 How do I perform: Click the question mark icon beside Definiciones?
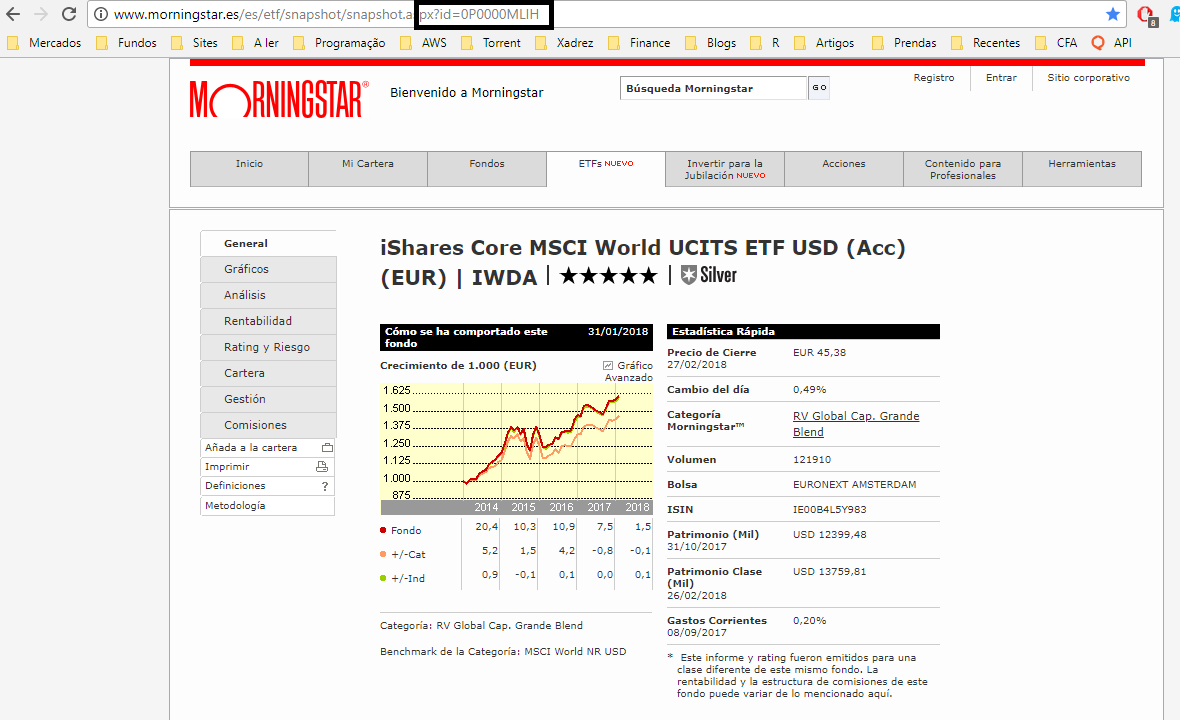pyautogui.click(x=324, y=486)
